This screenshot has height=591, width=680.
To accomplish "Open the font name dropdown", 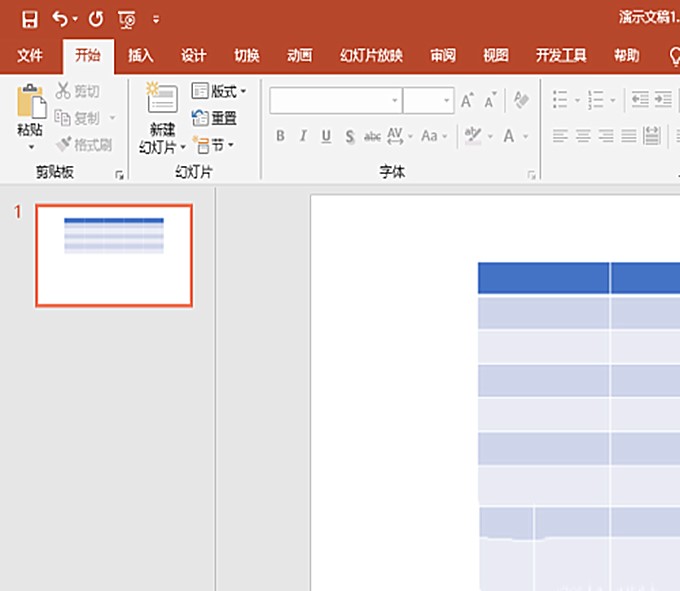I will 395,101.
